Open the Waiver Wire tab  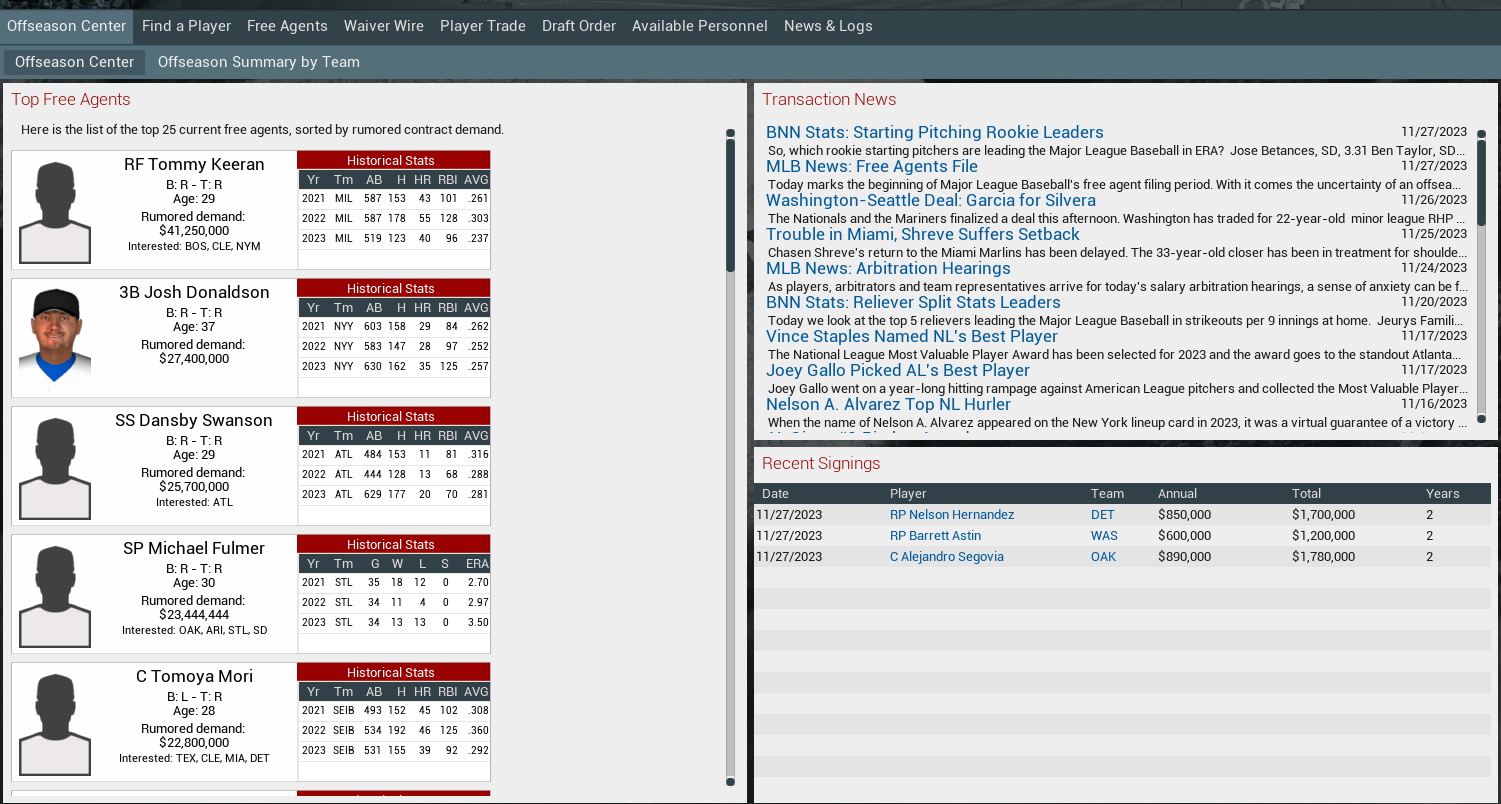point(383,26)
